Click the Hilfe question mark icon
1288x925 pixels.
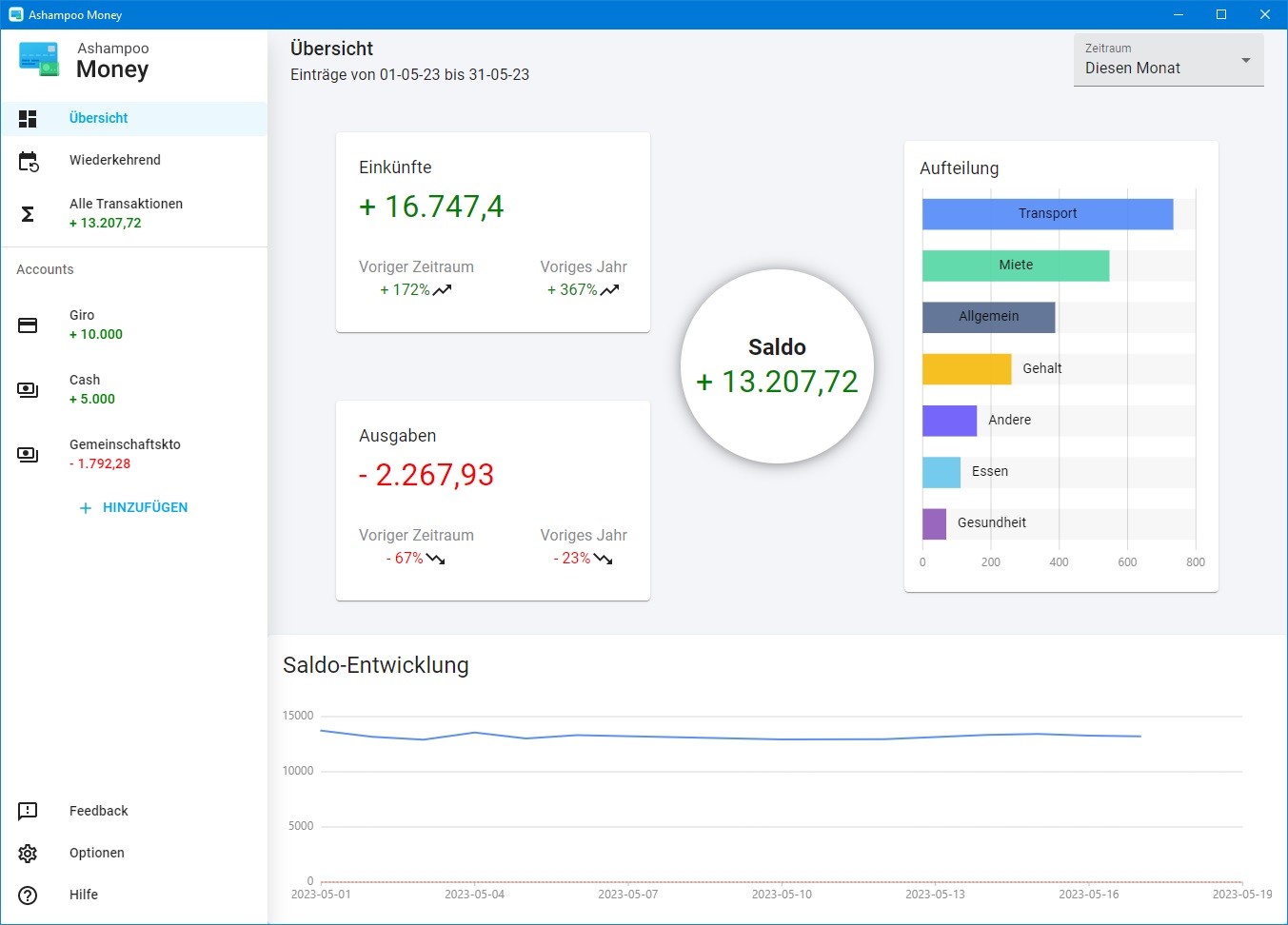[28, 895]
